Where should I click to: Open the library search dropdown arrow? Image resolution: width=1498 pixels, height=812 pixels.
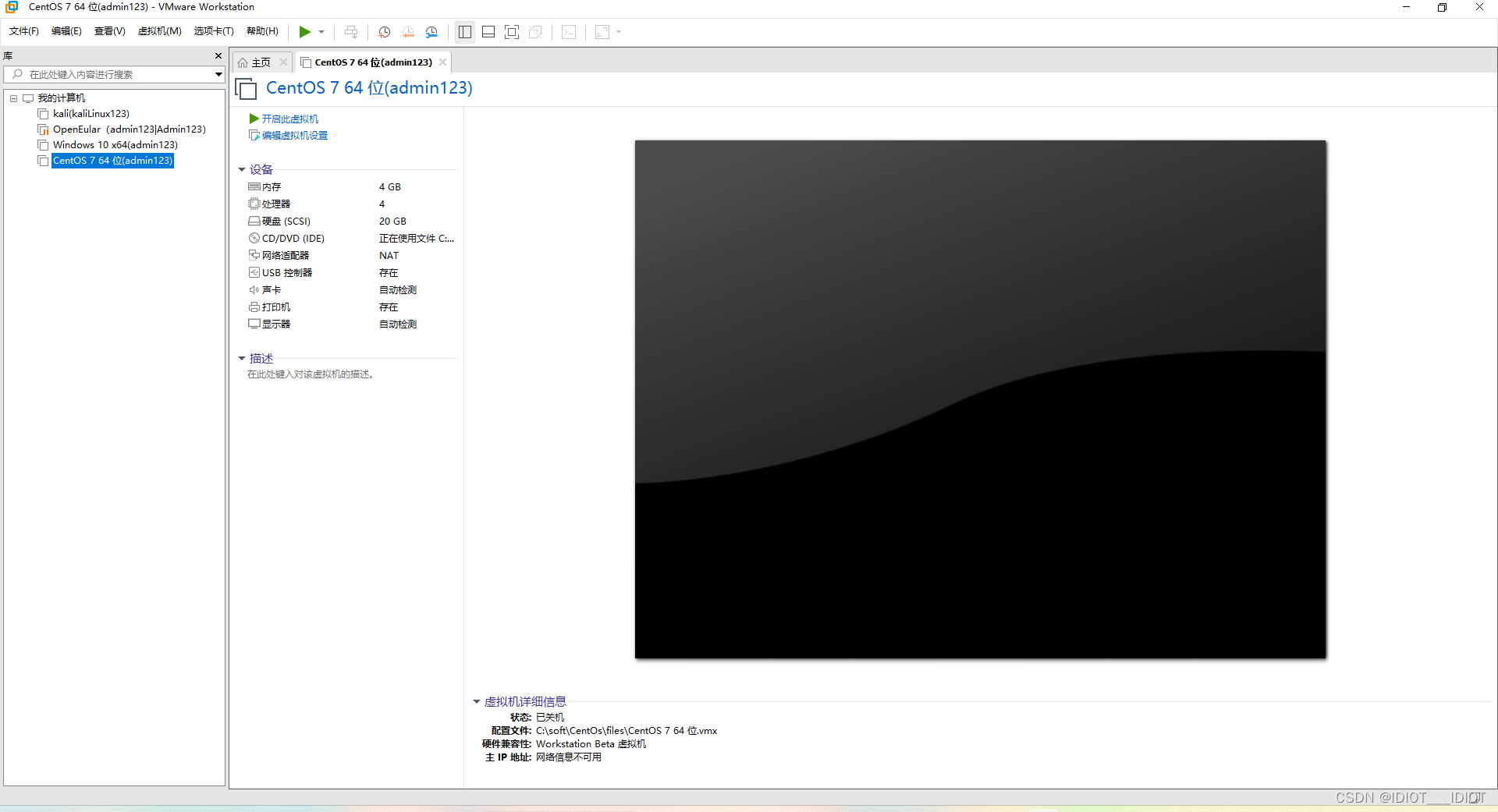pos(219,74)
